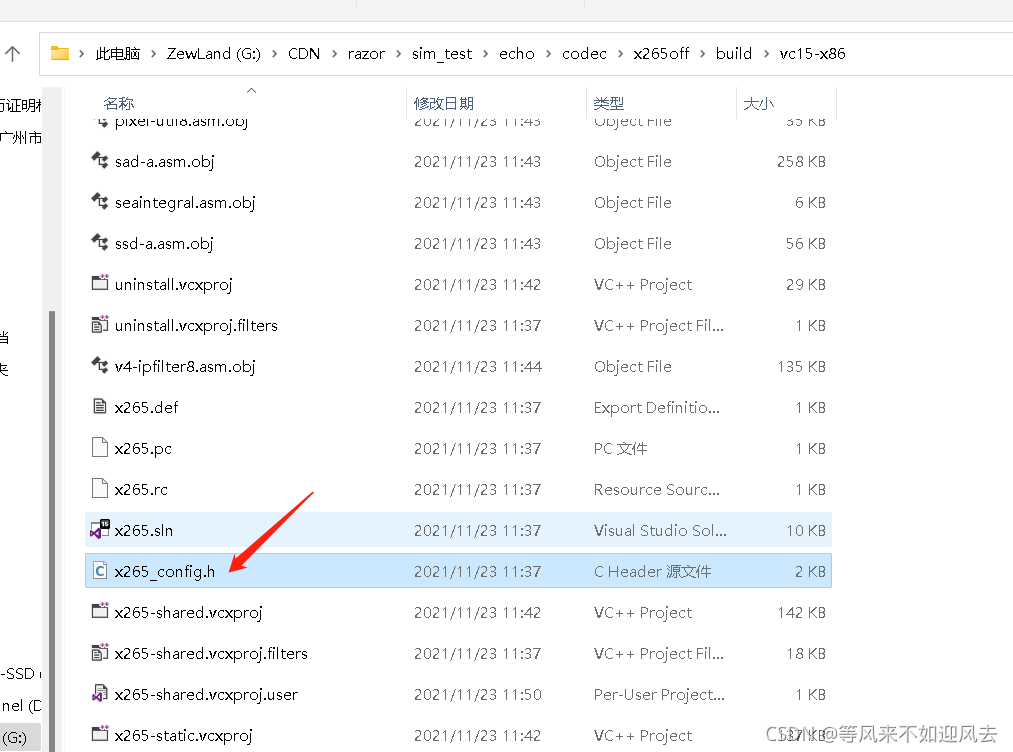The width and height of the screenshot is (1013, 752).
Task: Navigate to ZewLand (G:) breadcrumb
Action: [214, 54]
